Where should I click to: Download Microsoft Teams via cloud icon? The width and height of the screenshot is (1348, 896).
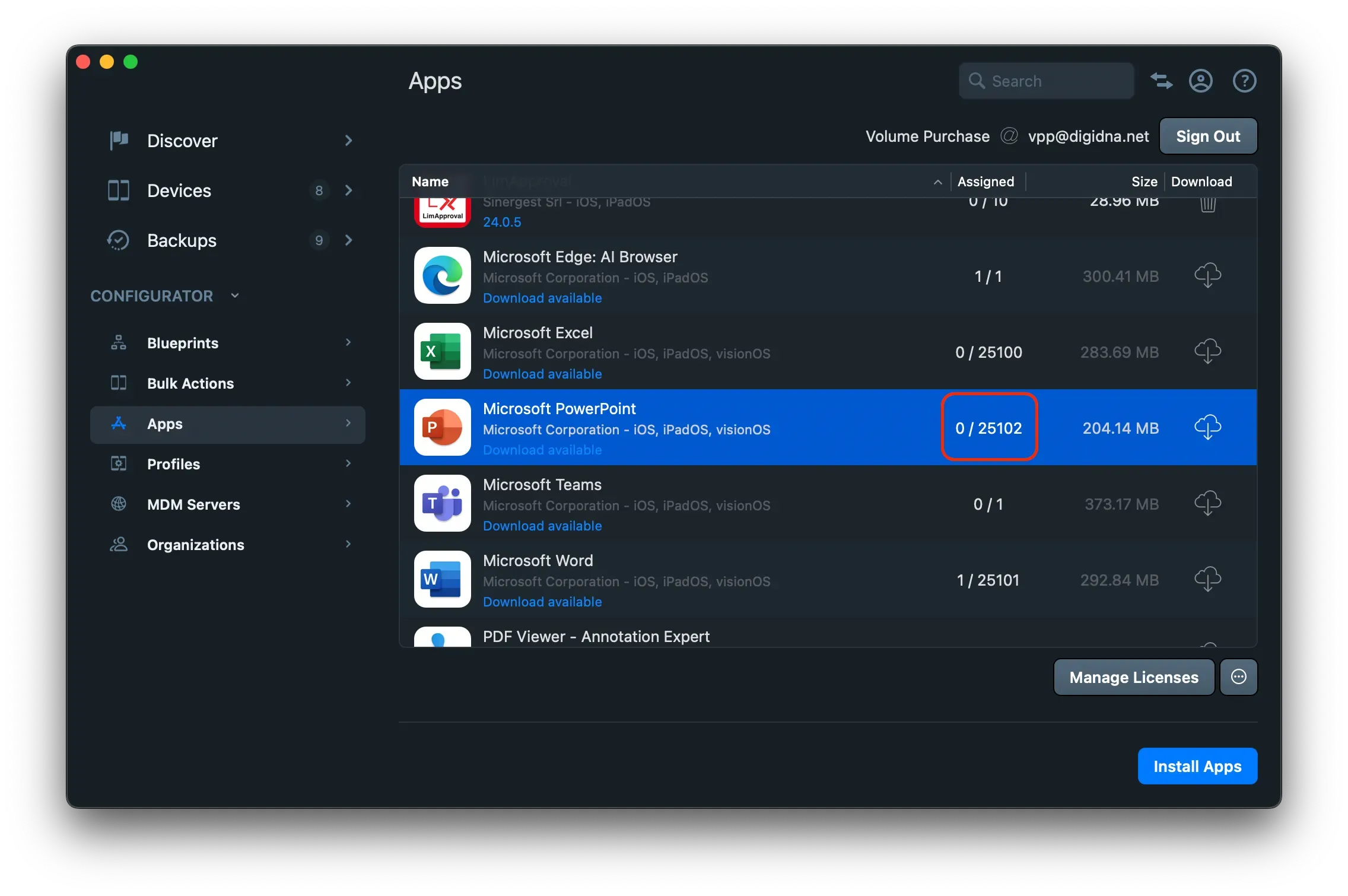[1209, 503]
